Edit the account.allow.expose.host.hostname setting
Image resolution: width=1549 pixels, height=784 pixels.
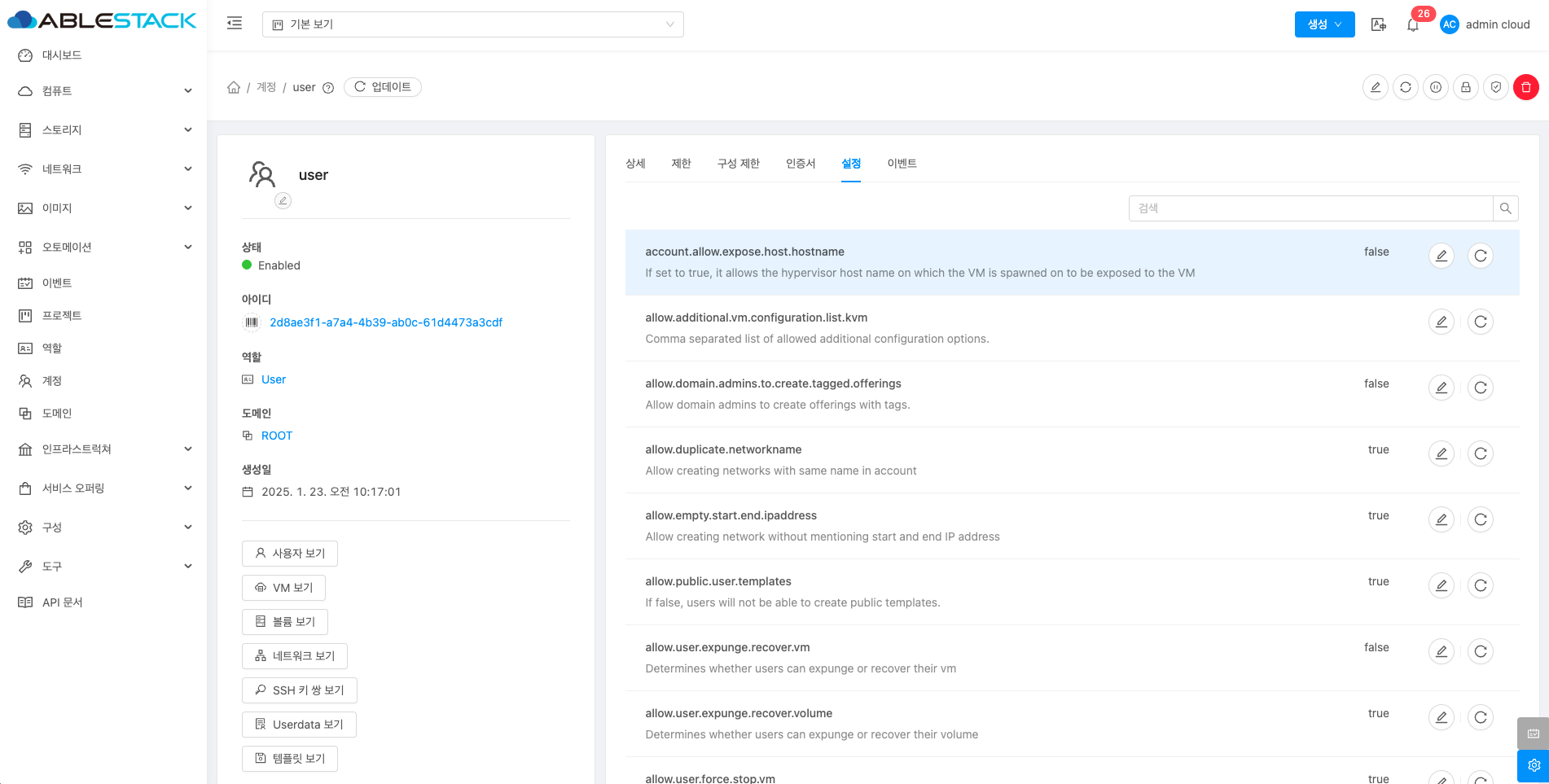click(x=1441, y=256)
